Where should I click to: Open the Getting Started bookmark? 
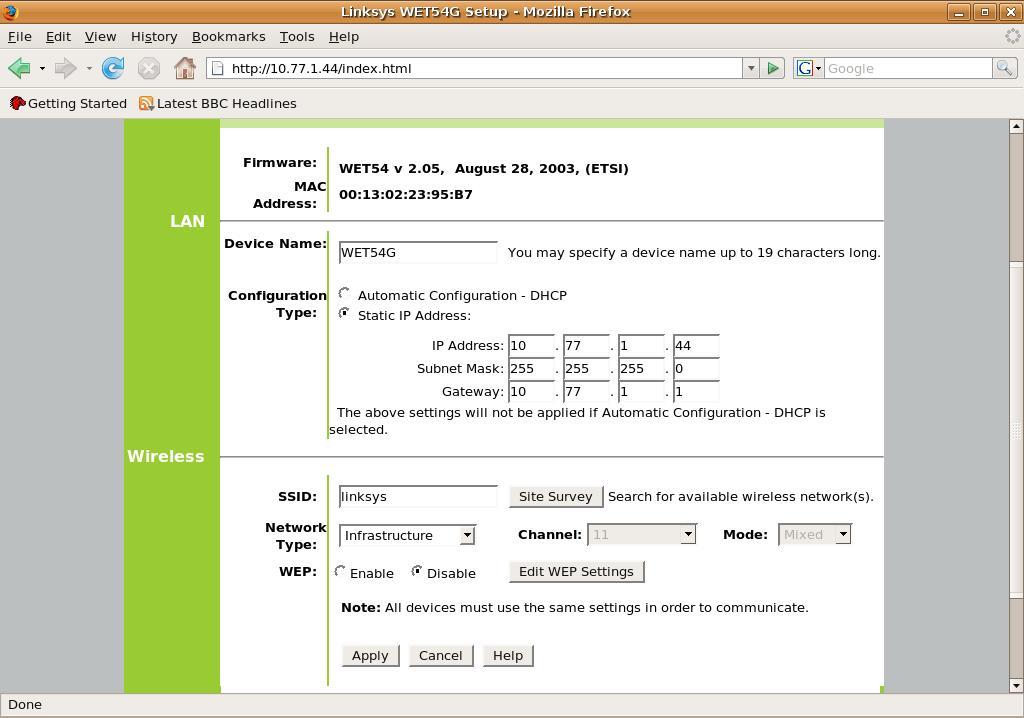(x=68, y=103)
